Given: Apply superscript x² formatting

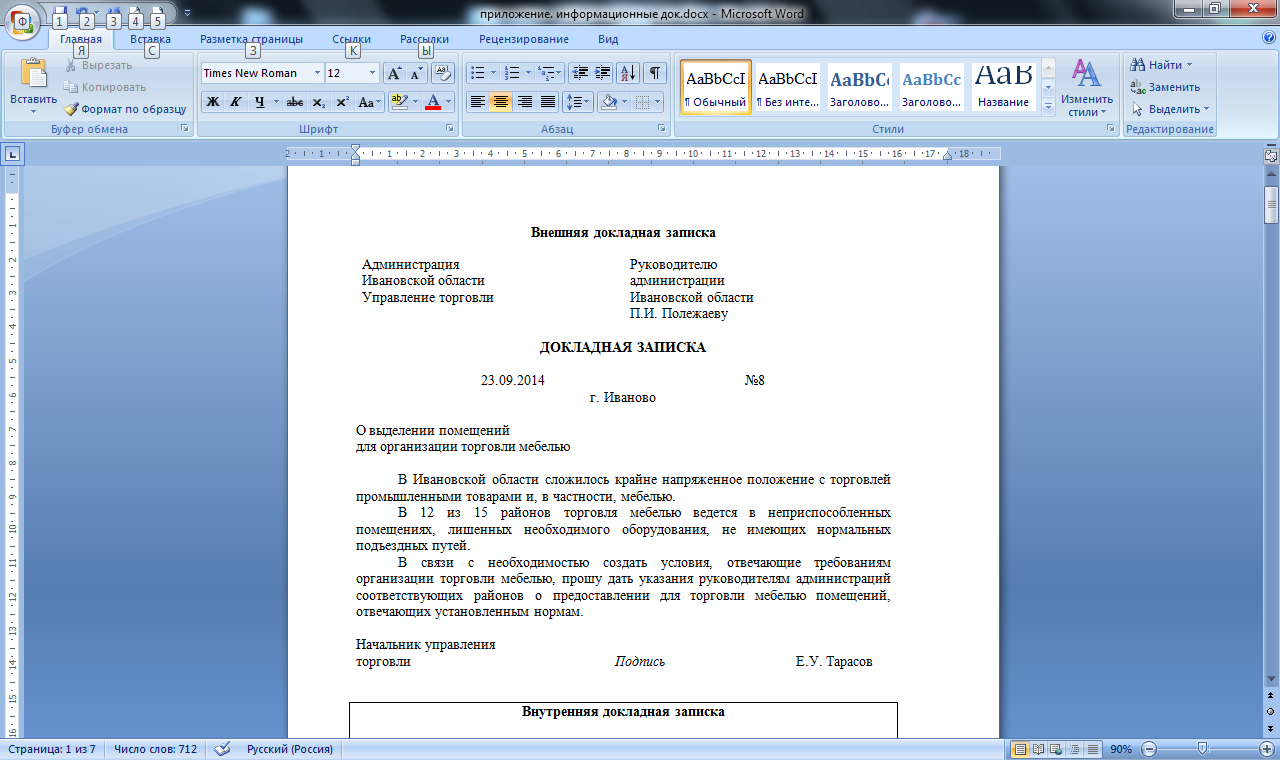Looking at the screenshot, I should tap(342, 102).
